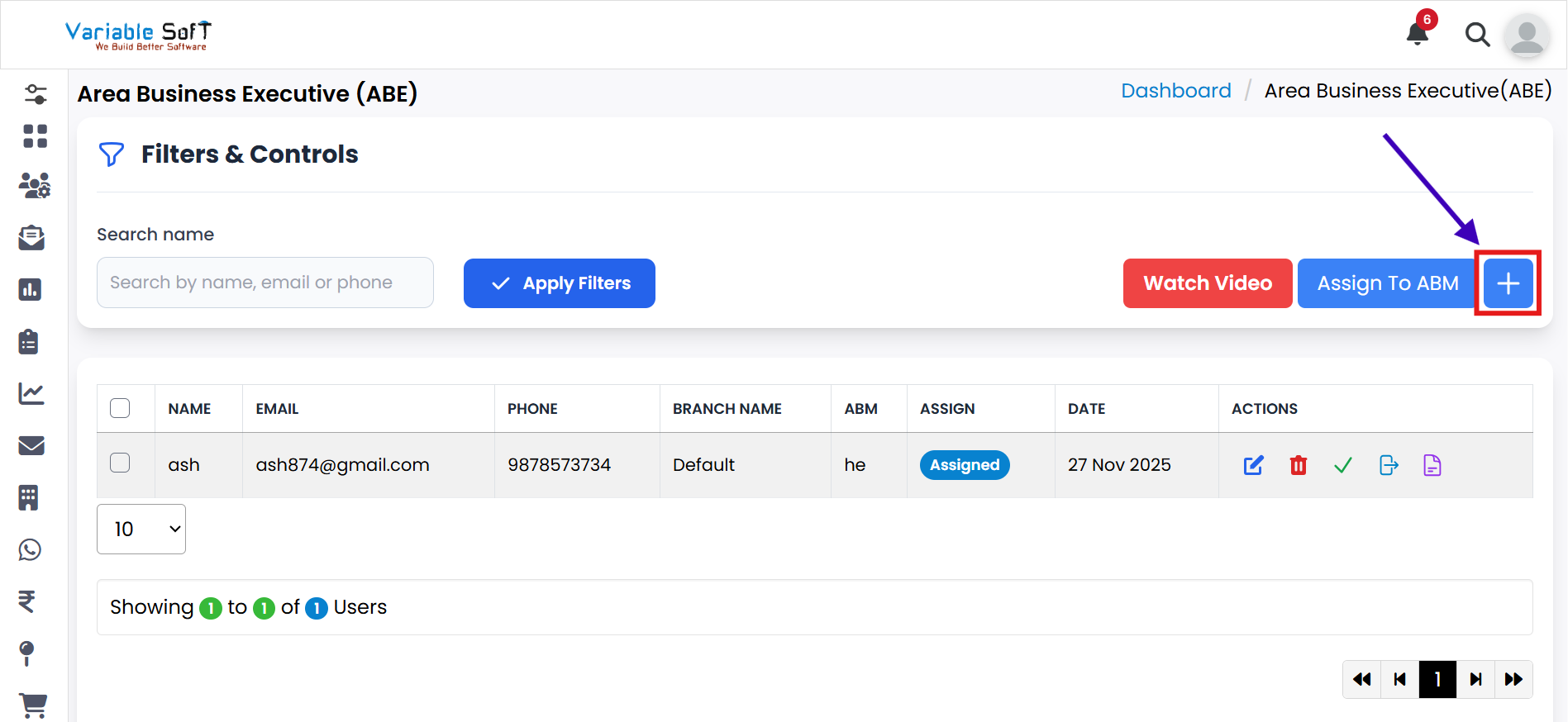The image size is (1568, 722).
Task: Open the user profile avatar menu
Action: coord(1526,36)
